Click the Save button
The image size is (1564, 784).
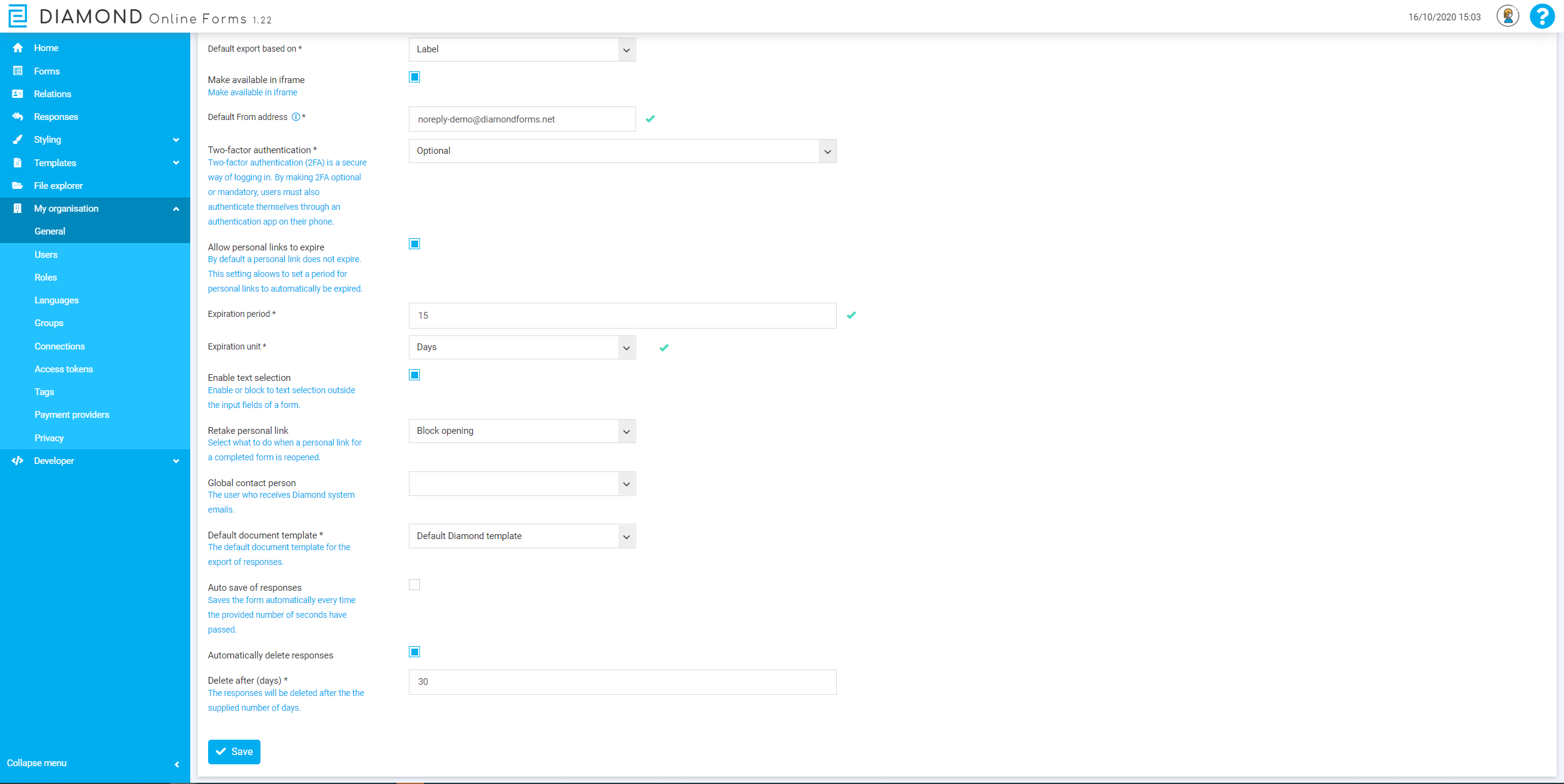click(x=234, y=751)
